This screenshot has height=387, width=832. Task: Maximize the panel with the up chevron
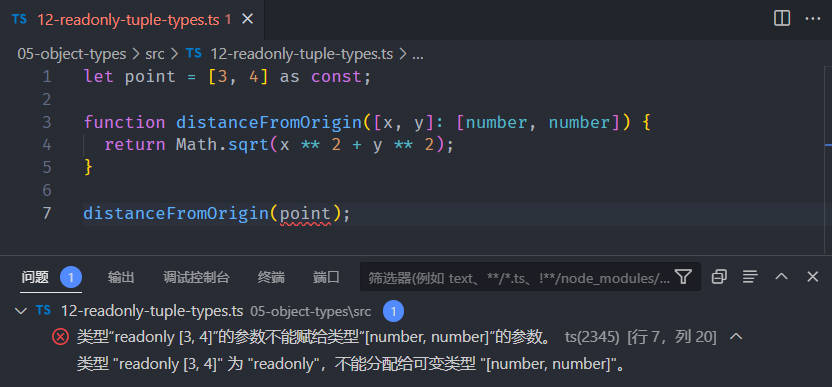[782, 277]
